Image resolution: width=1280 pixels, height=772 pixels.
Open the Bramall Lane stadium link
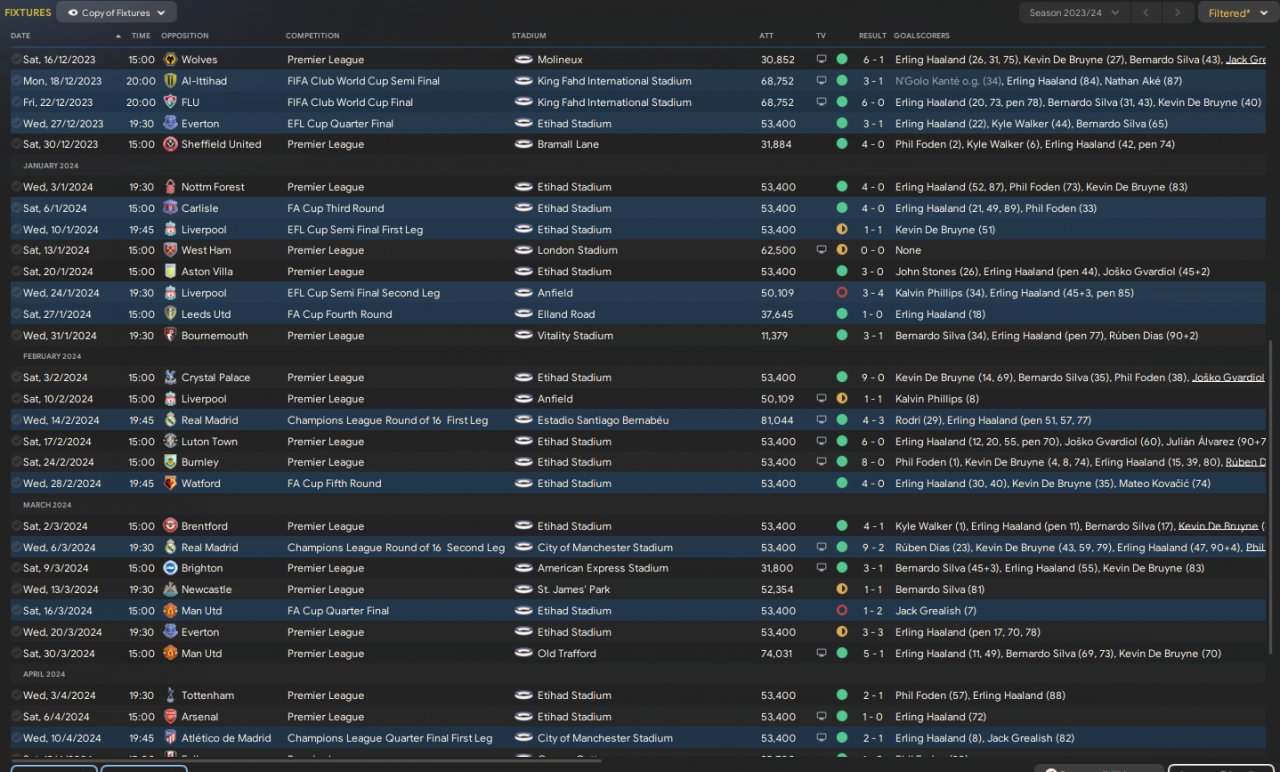coord(567,144)
